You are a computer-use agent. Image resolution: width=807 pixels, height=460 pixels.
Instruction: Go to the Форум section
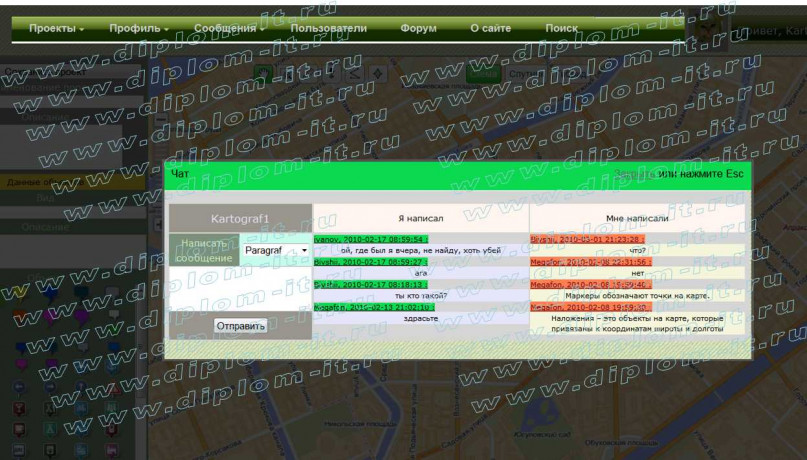418,29
